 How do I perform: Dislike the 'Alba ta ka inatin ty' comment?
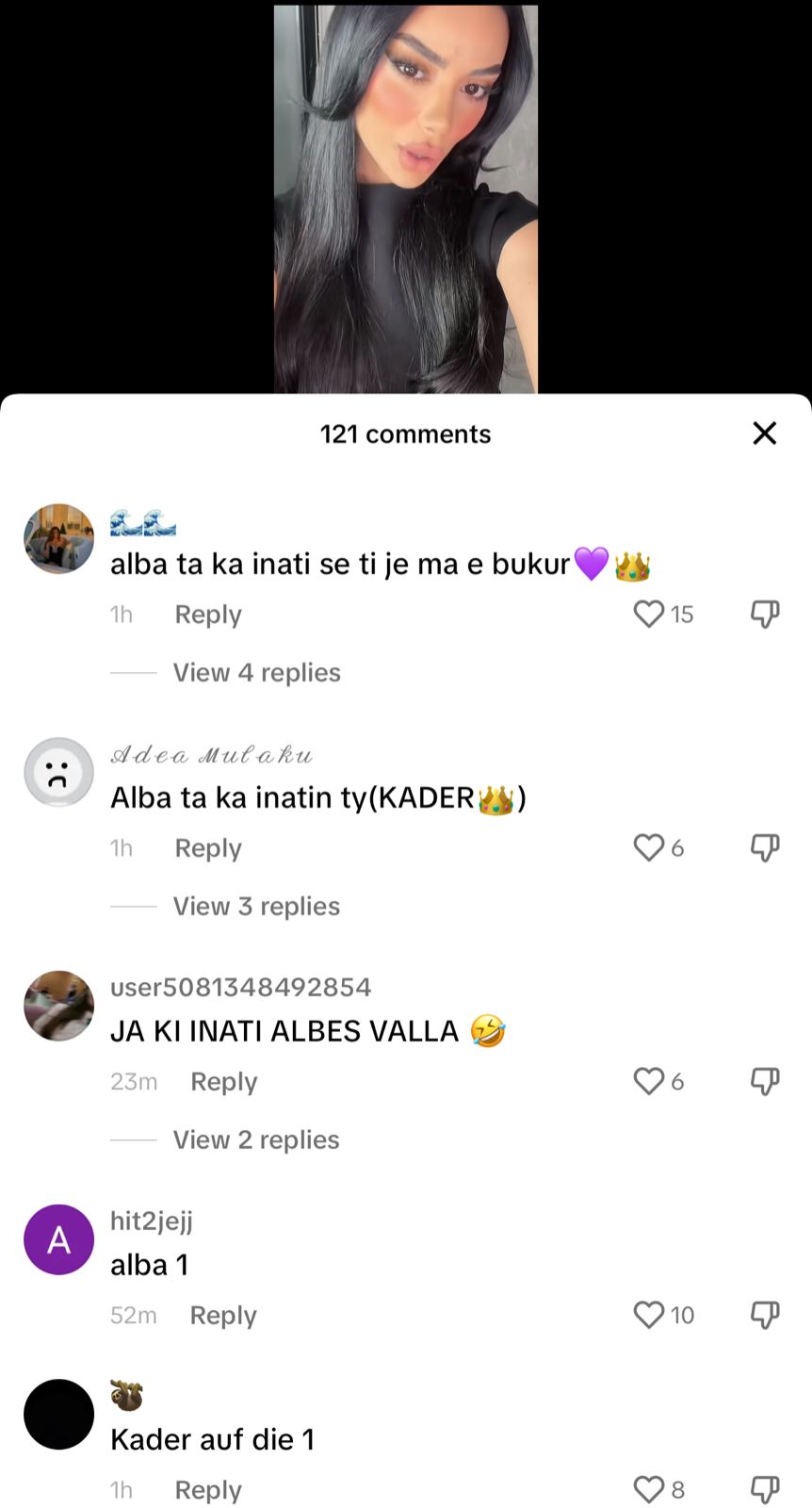[x=765, y=848]
